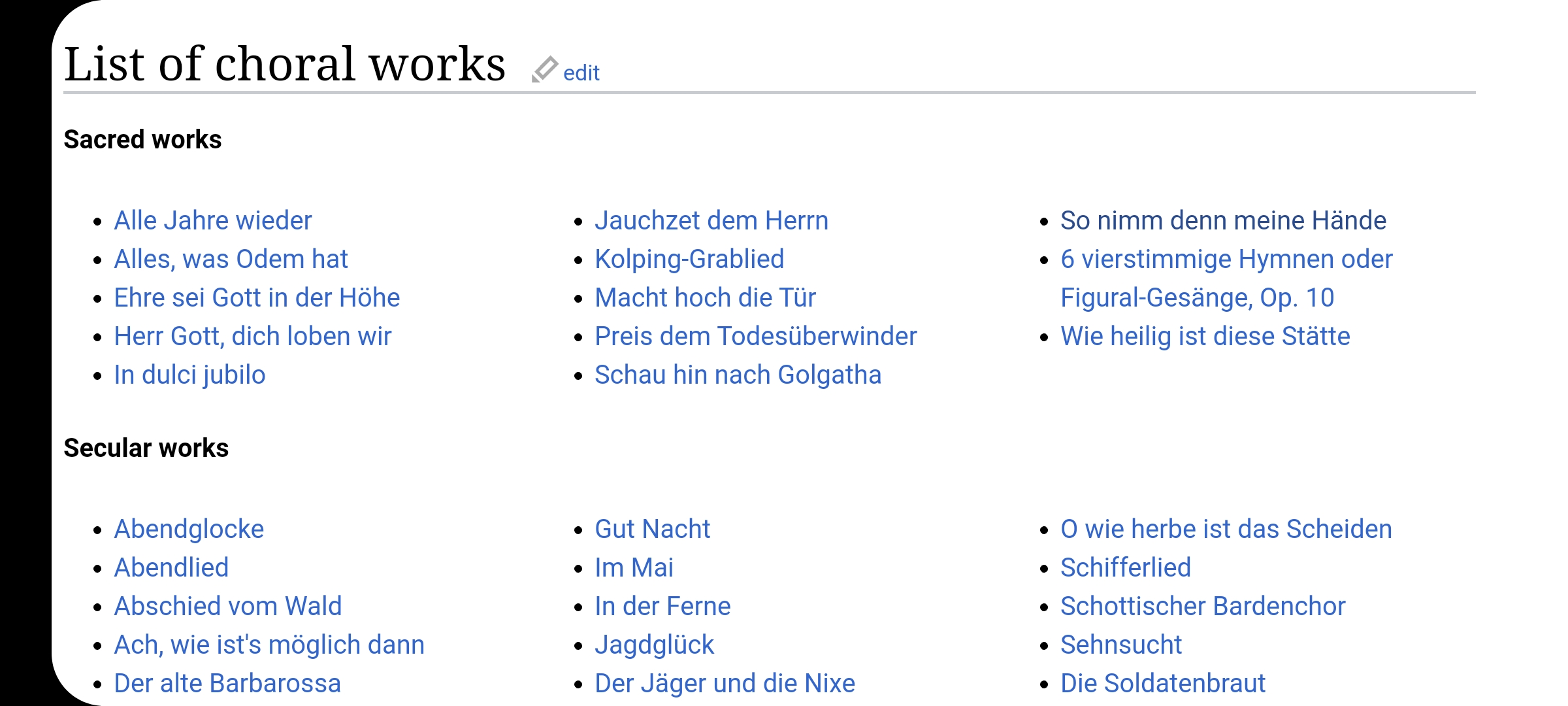Select the Jagdglück link
Screen dimensions: 1568x706
coord(654,645)
